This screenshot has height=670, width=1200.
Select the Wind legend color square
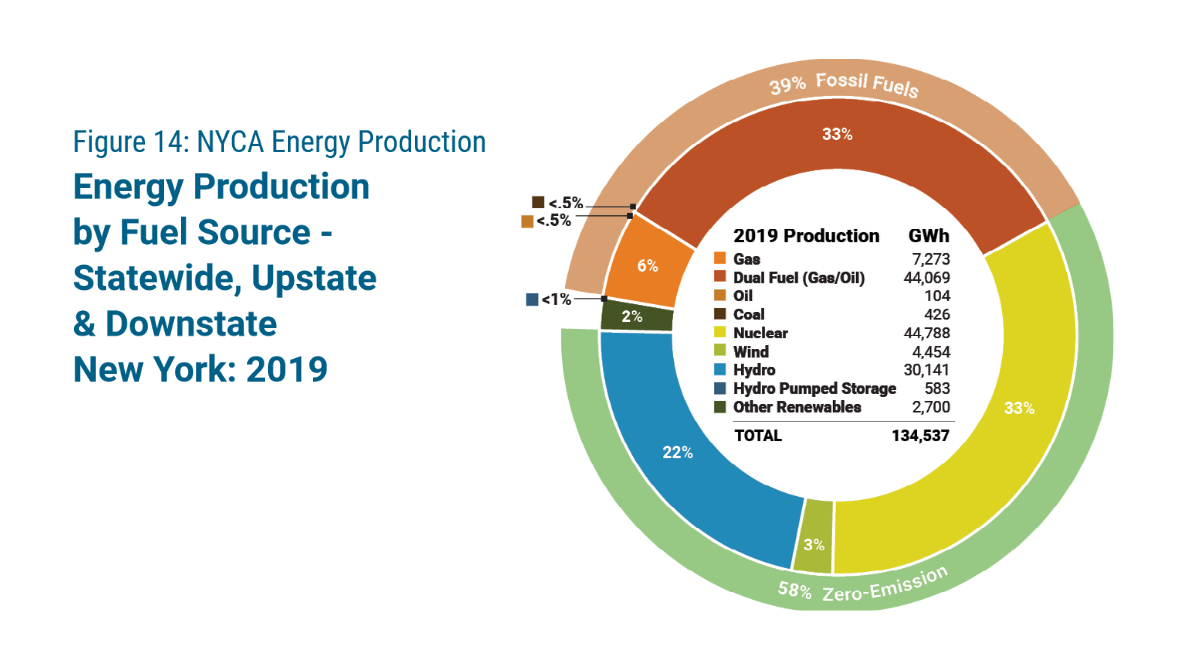click(719, 352)
